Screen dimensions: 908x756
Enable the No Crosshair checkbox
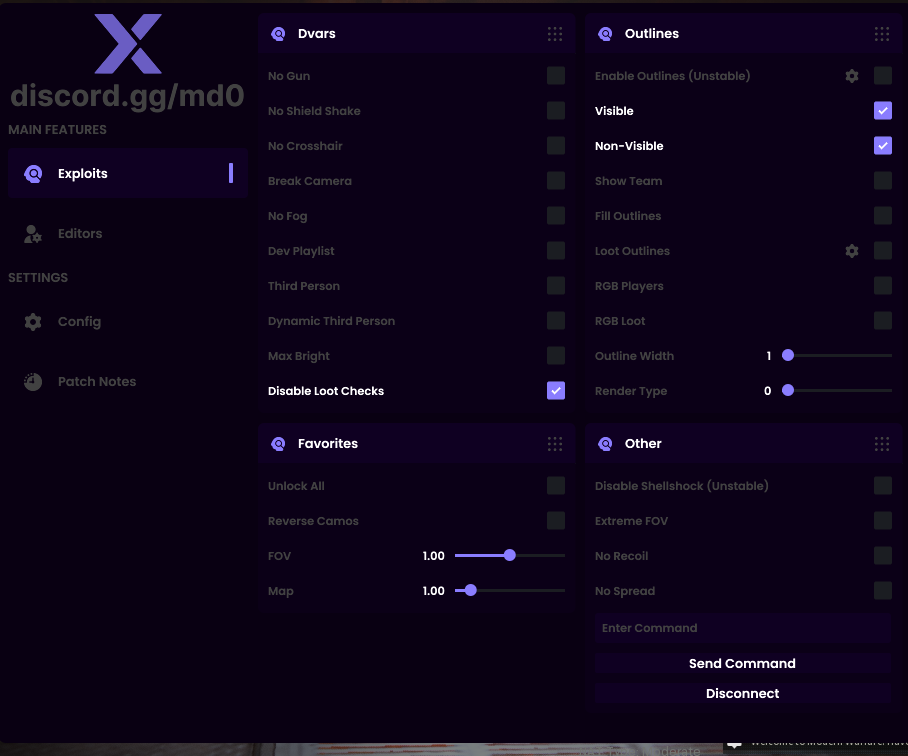pyautogui.click(x=556, y=145)
